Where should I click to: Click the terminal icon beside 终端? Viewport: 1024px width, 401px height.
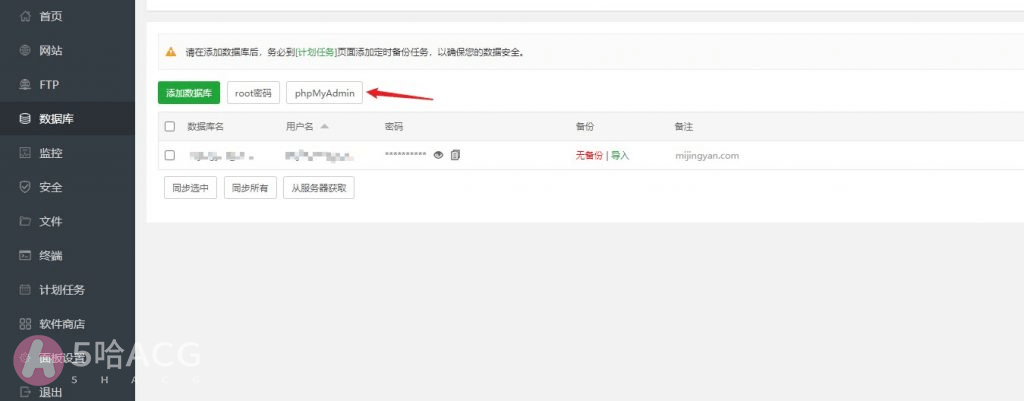(25, 255)
